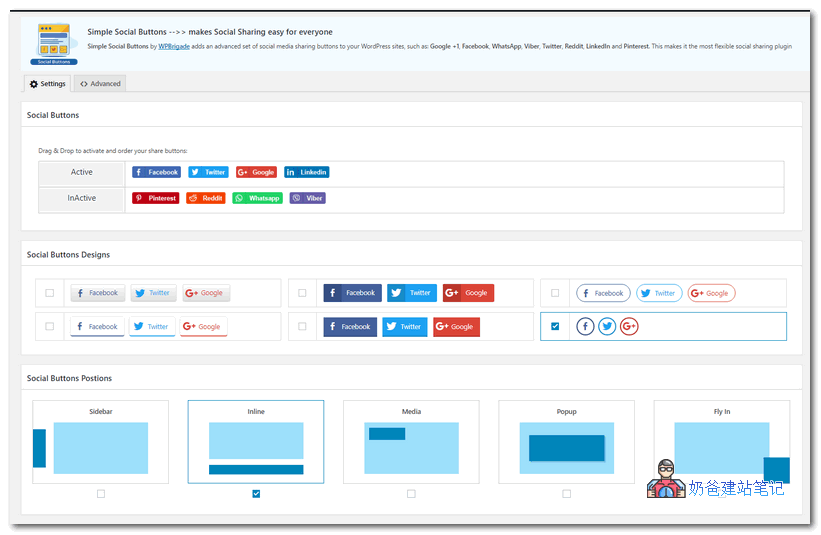821x535 pixels.
Task: Open the Settings tab
Action: (48, 84)
